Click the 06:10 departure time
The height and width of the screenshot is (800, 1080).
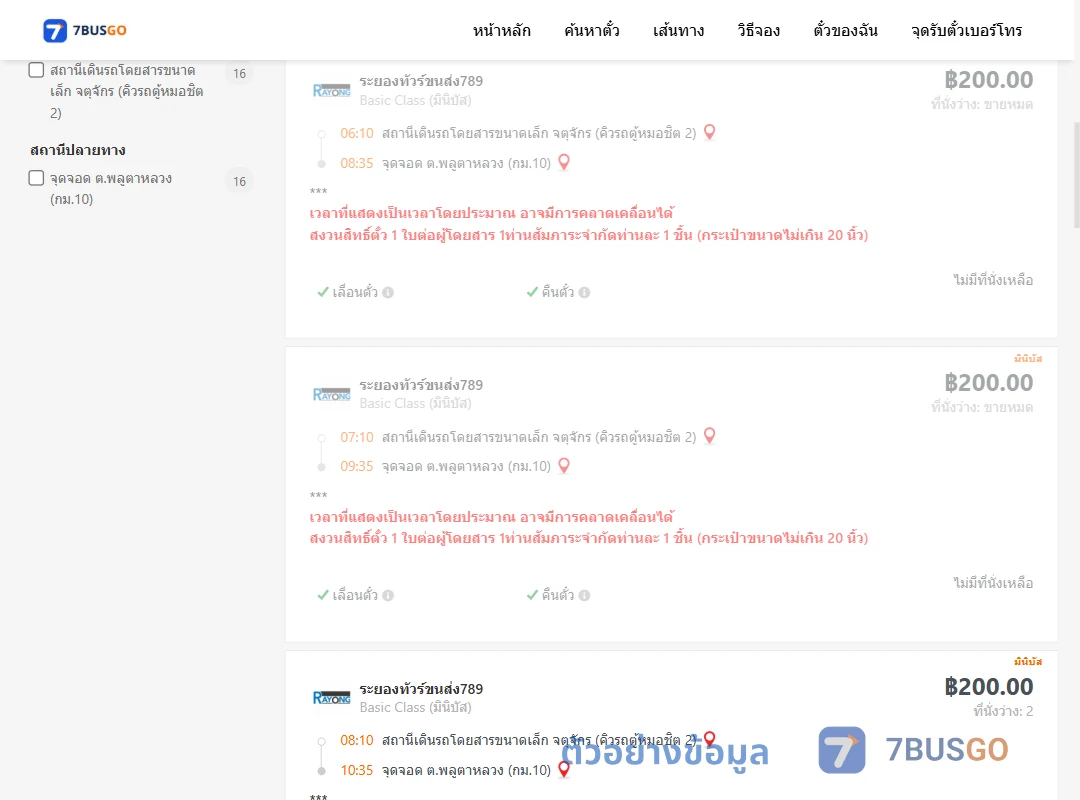[x=357, y=133]
